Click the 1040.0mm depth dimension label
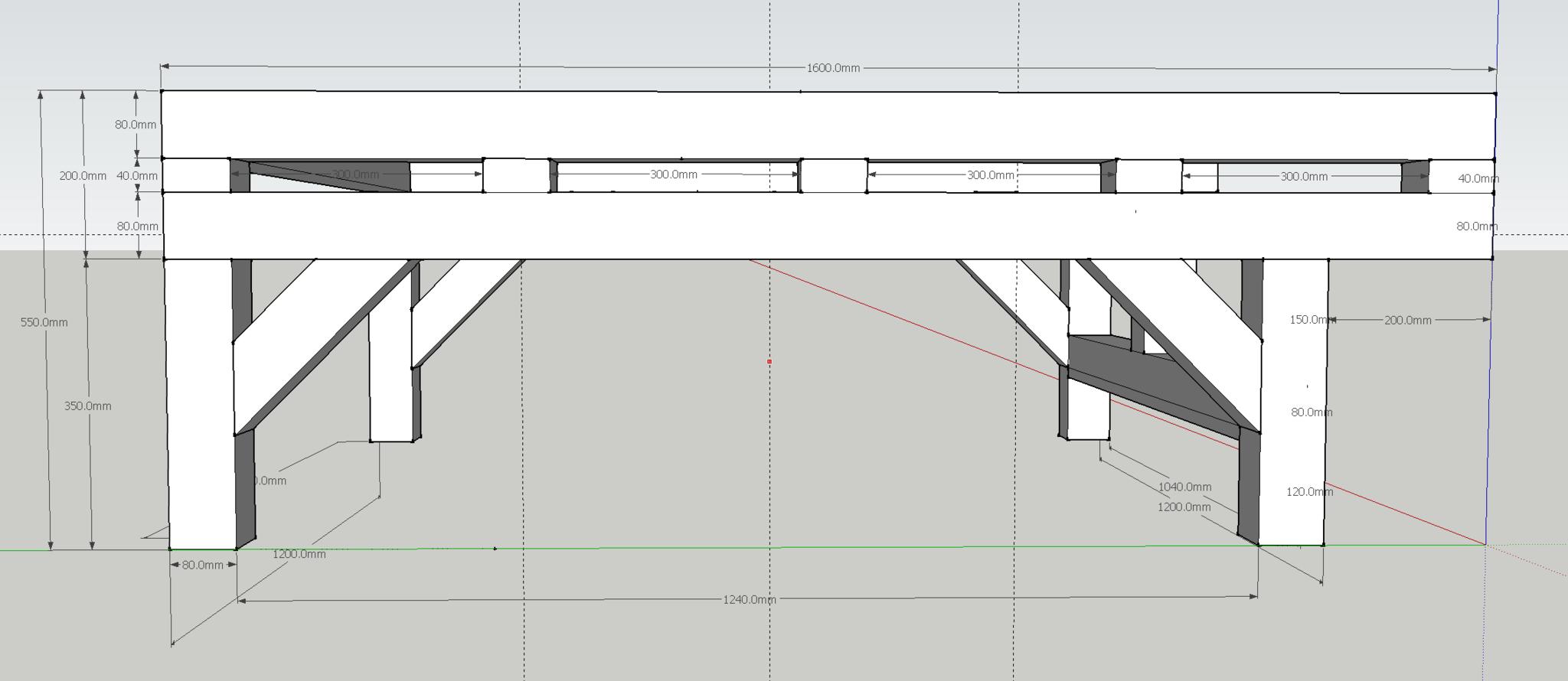Screen dimensions: 1568x681 [x=1184, y=487]
